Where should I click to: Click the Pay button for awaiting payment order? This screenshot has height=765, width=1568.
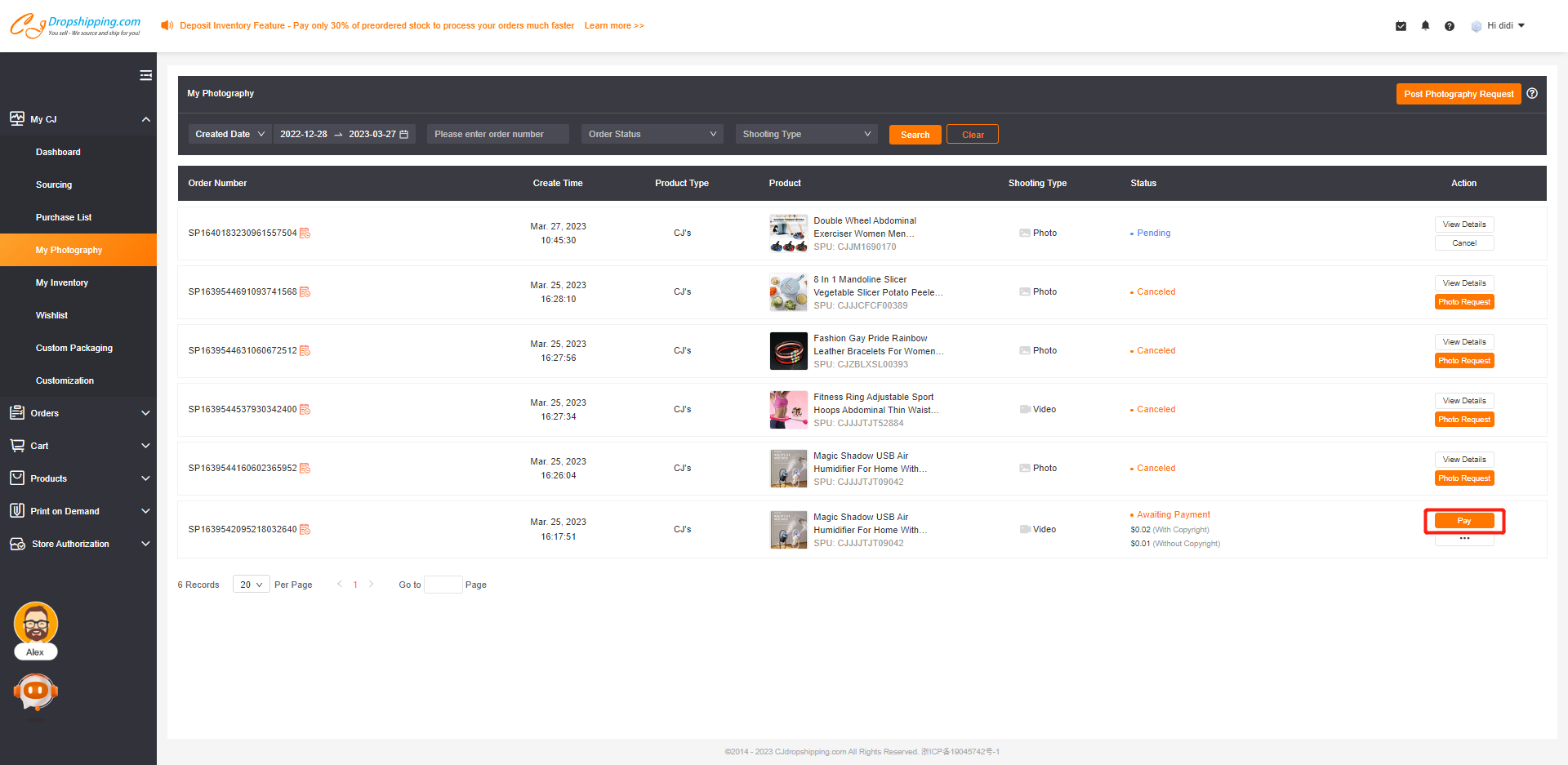click(1463, 521)
